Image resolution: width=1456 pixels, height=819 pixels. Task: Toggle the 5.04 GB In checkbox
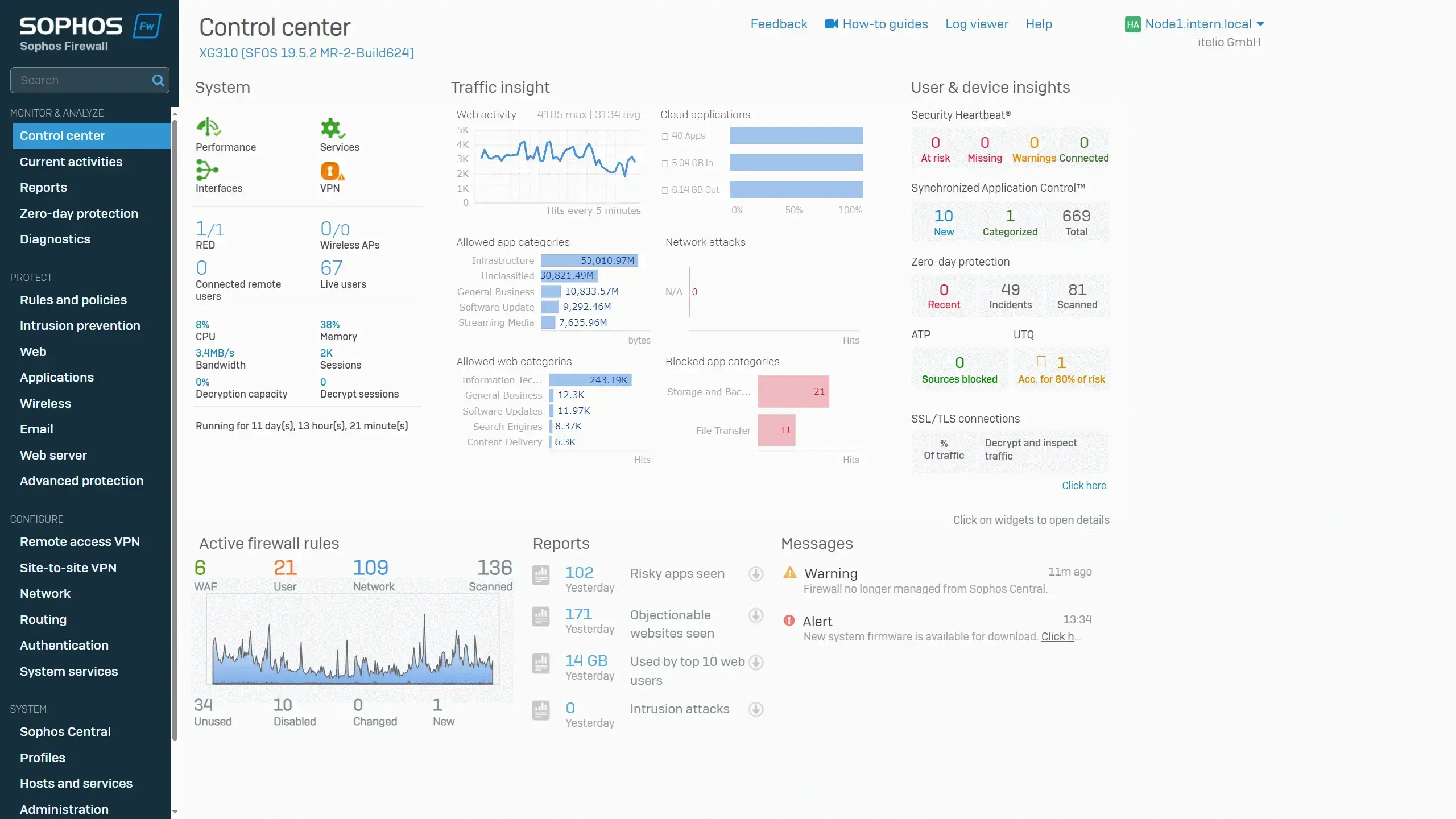coord(664,163)
